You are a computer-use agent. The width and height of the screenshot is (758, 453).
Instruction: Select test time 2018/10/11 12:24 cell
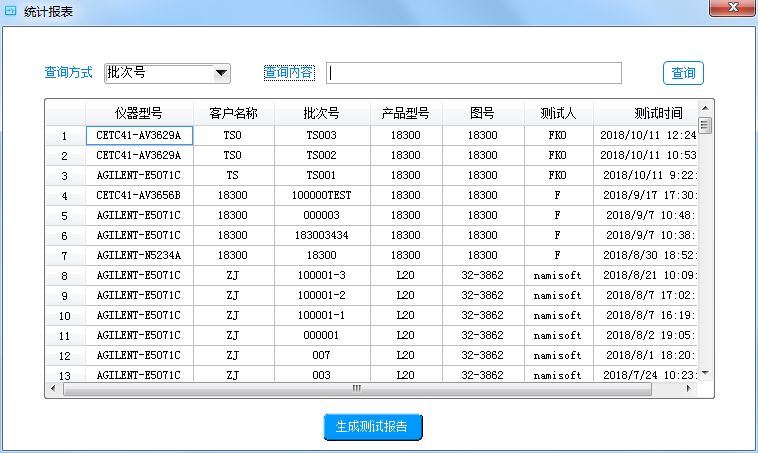pos(645,135)
